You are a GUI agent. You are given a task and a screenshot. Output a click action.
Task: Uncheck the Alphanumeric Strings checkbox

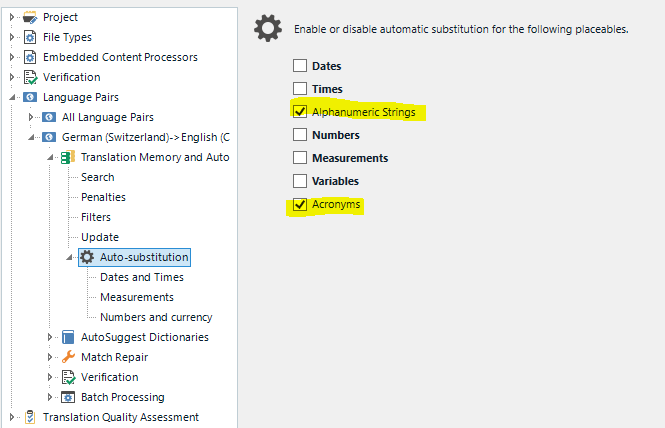pyautogui.click(x=299, y=112)
